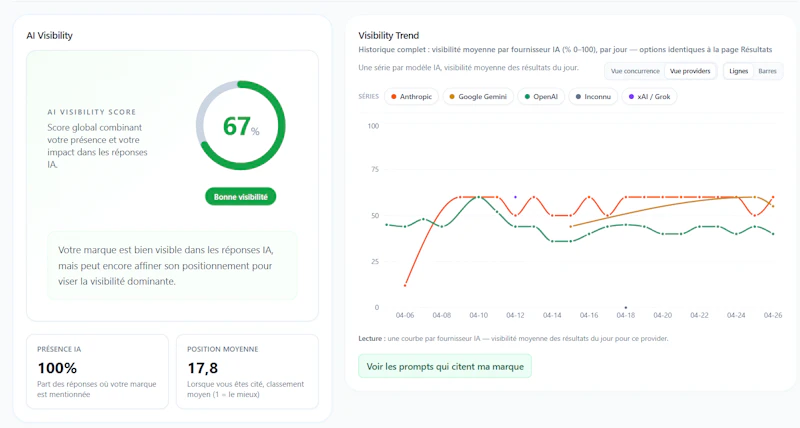This screenshot has width=800, height=428.
Task: Click the purple xAI / Grok legend dot
Action: (631, 96)
